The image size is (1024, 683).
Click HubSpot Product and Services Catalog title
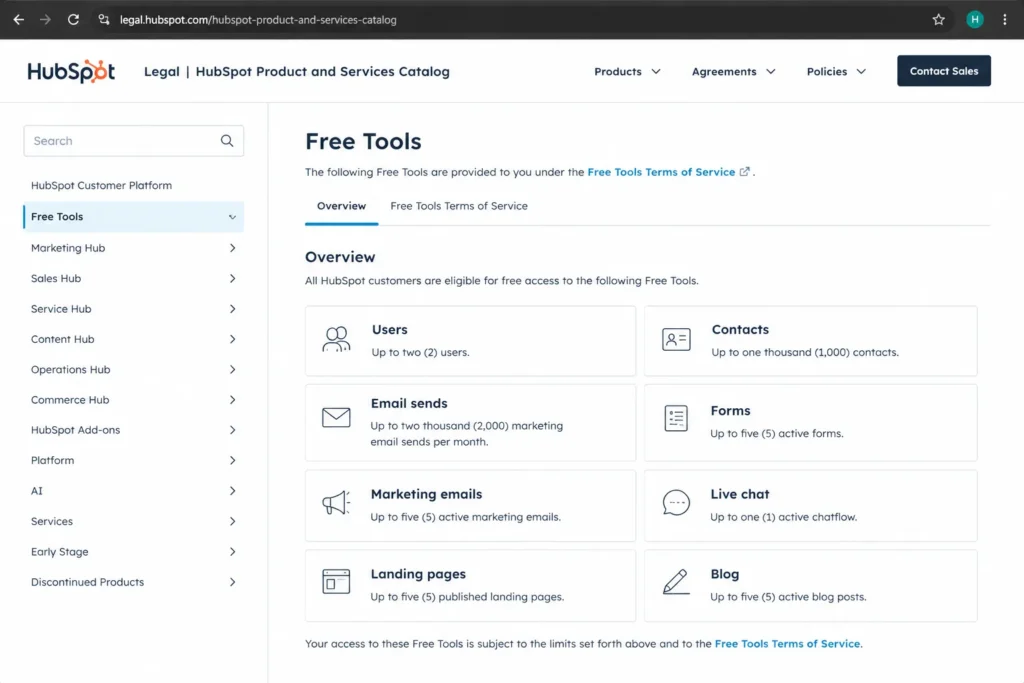tap(323, 71)
